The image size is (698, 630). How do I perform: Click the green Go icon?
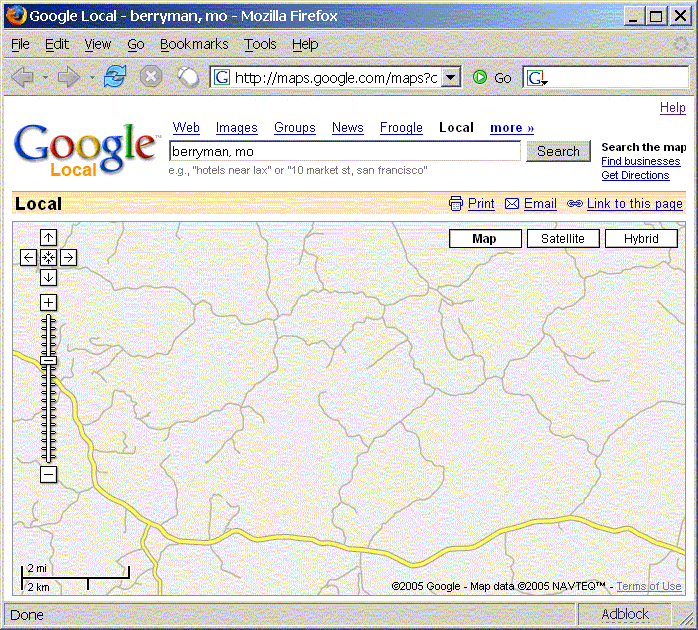coord(479,77)
